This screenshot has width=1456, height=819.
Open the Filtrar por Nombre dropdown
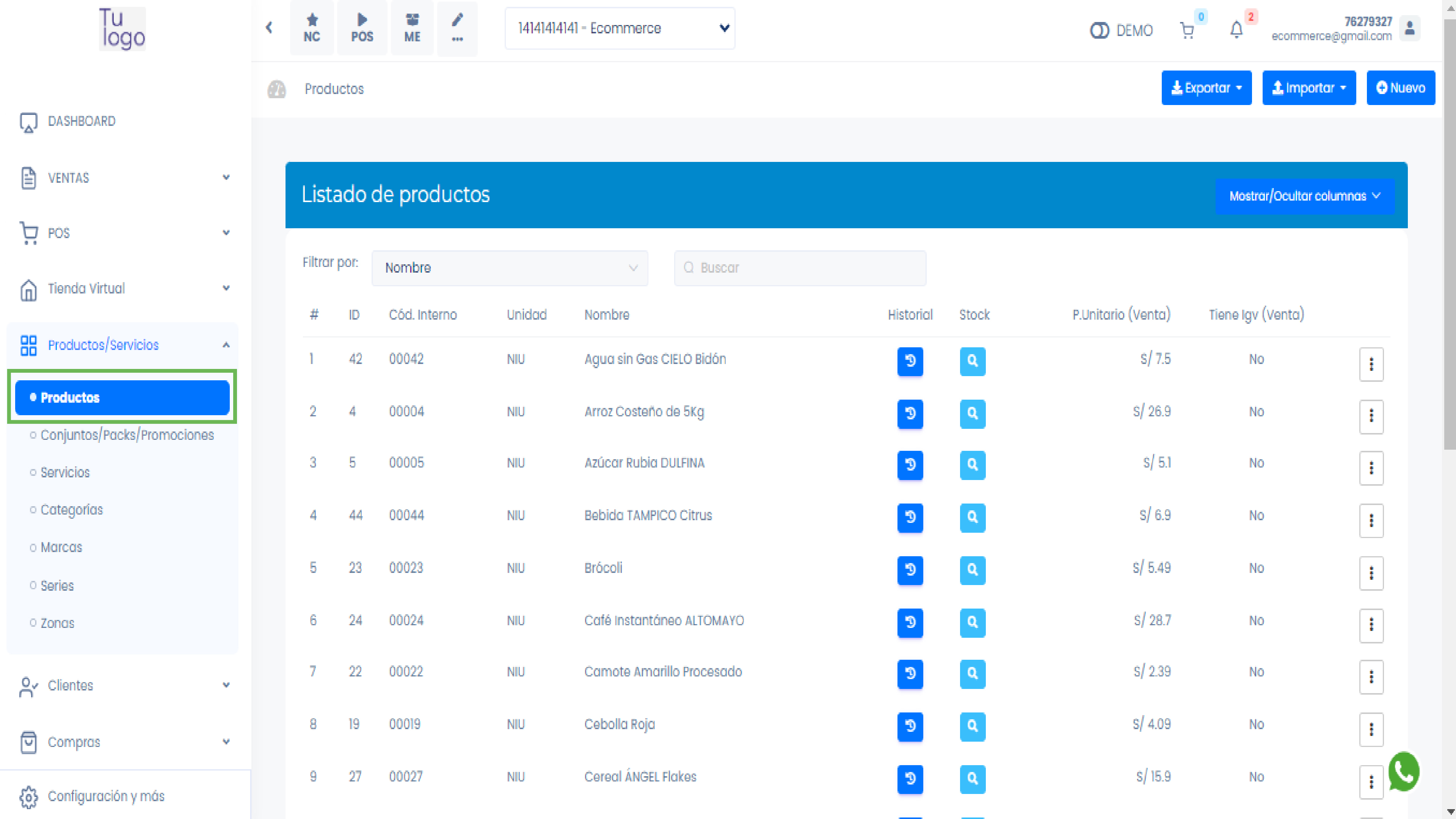(x=509, y=268)
